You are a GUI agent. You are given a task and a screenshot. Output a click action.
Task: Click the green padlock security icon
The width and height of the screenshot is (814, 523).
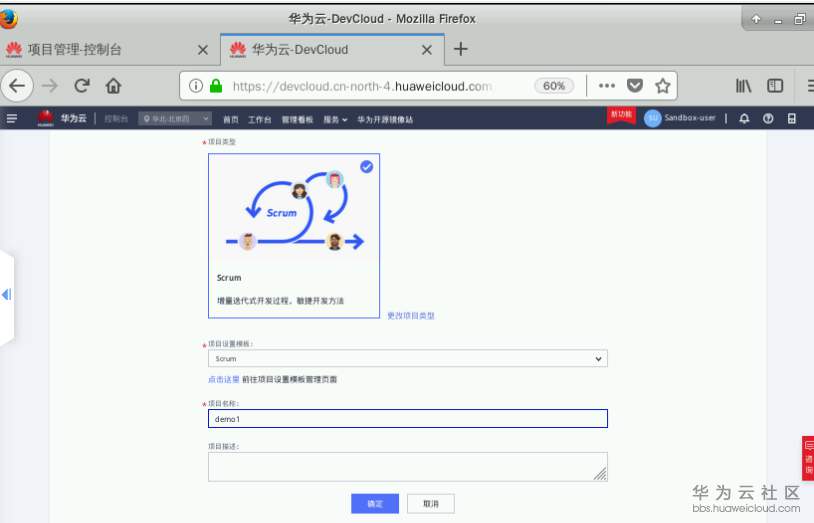(x=216, y=86)
